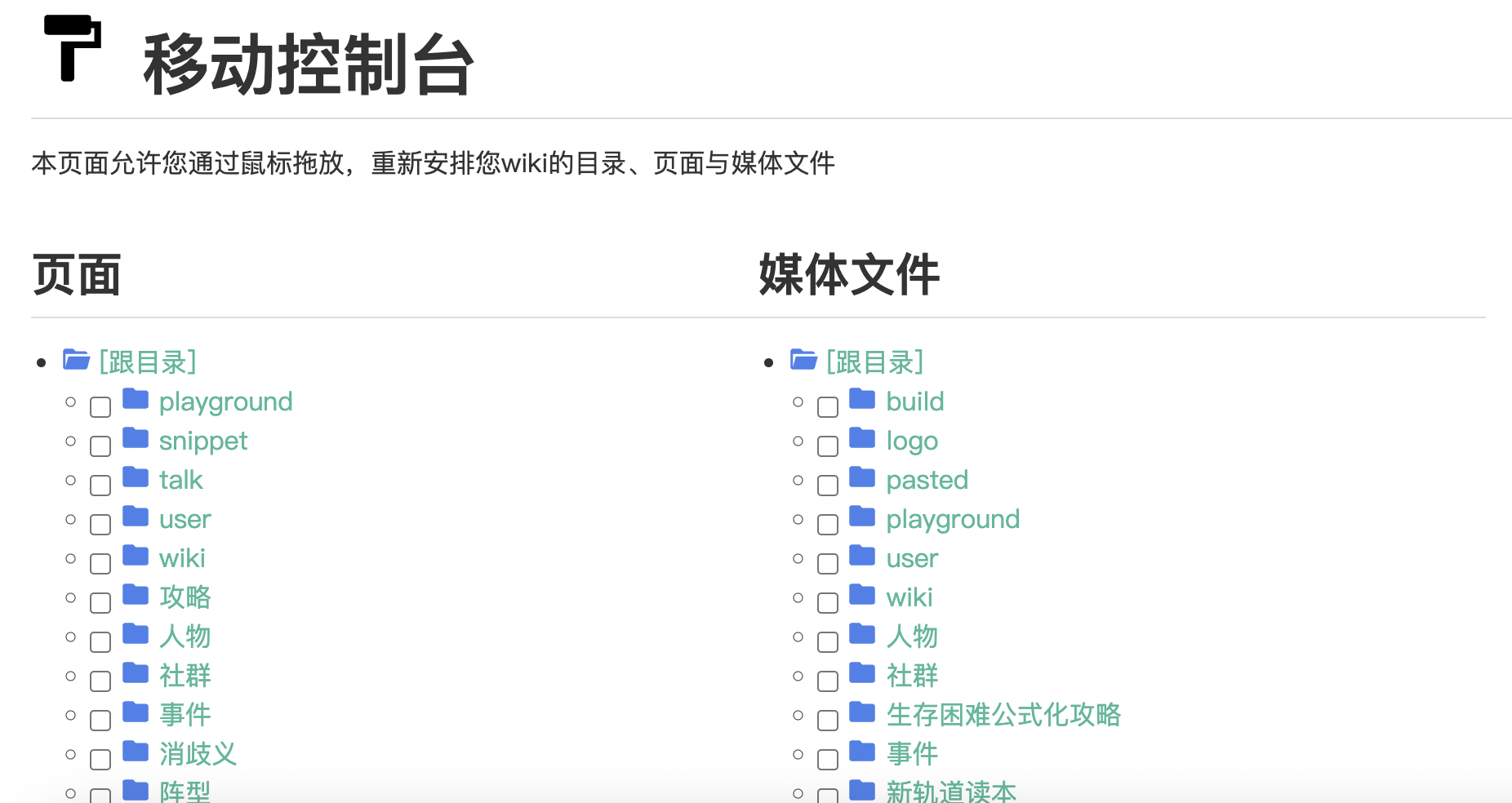This screenshot has width=1512, height=803.
Task: Click the folder icon beside pages talk
Action: point(136,478)
